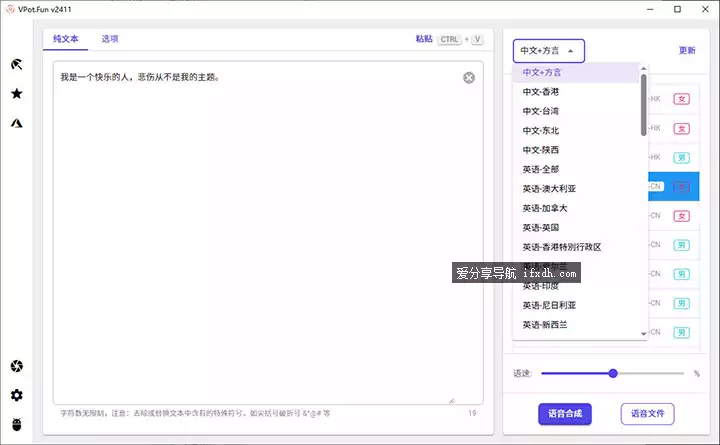Select 中文+方言 in the dropdown list
The image size is (720, 445).
coord(576,73)
